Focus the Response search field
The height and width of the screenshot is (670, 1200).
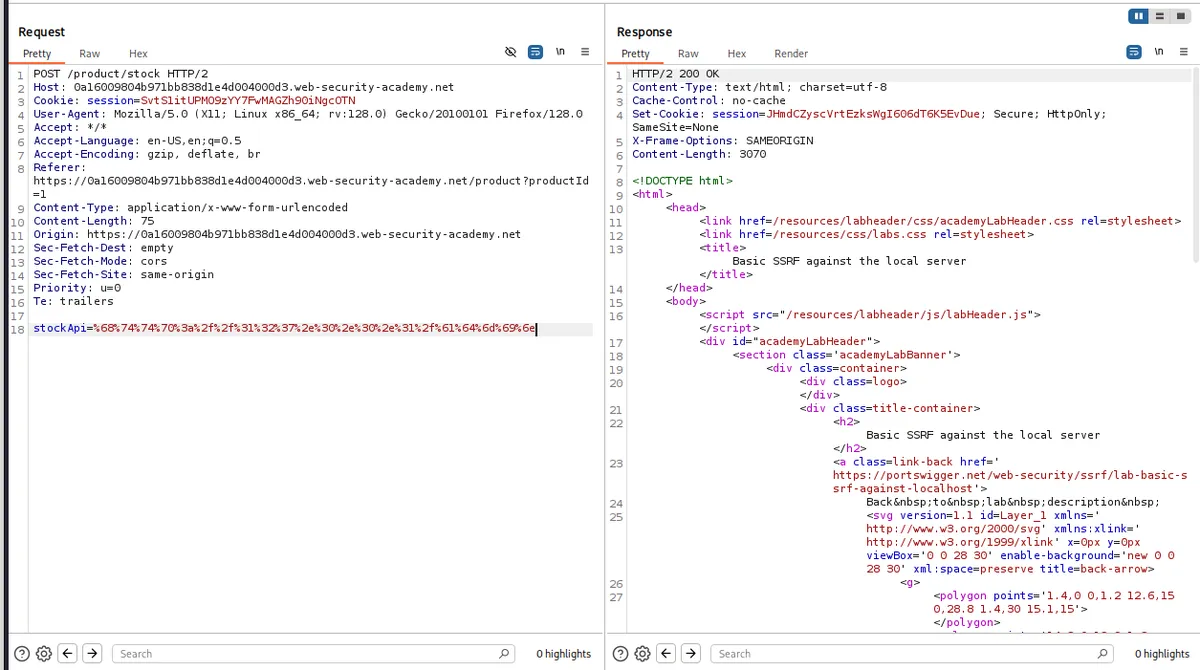tap(912, 653)
